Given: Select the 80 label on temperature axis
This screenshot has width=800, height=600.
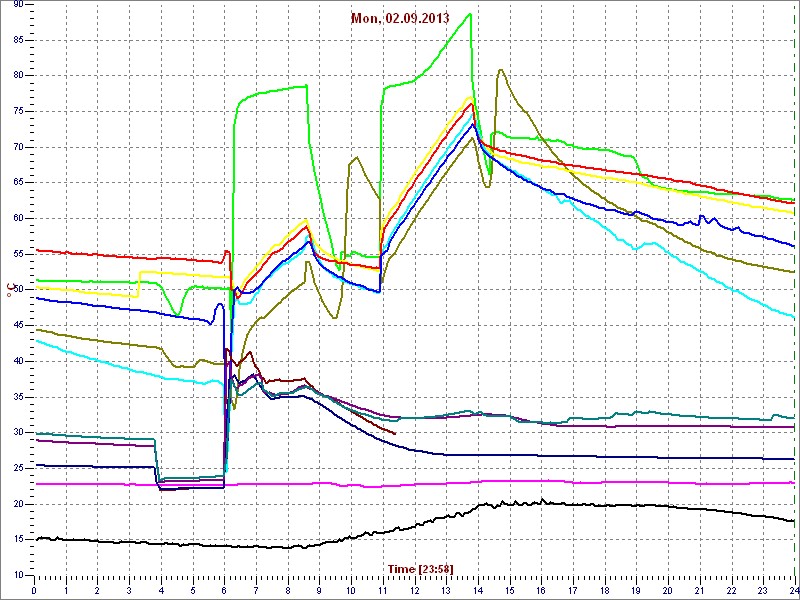Looking at the screenshot, I should 17,76.
